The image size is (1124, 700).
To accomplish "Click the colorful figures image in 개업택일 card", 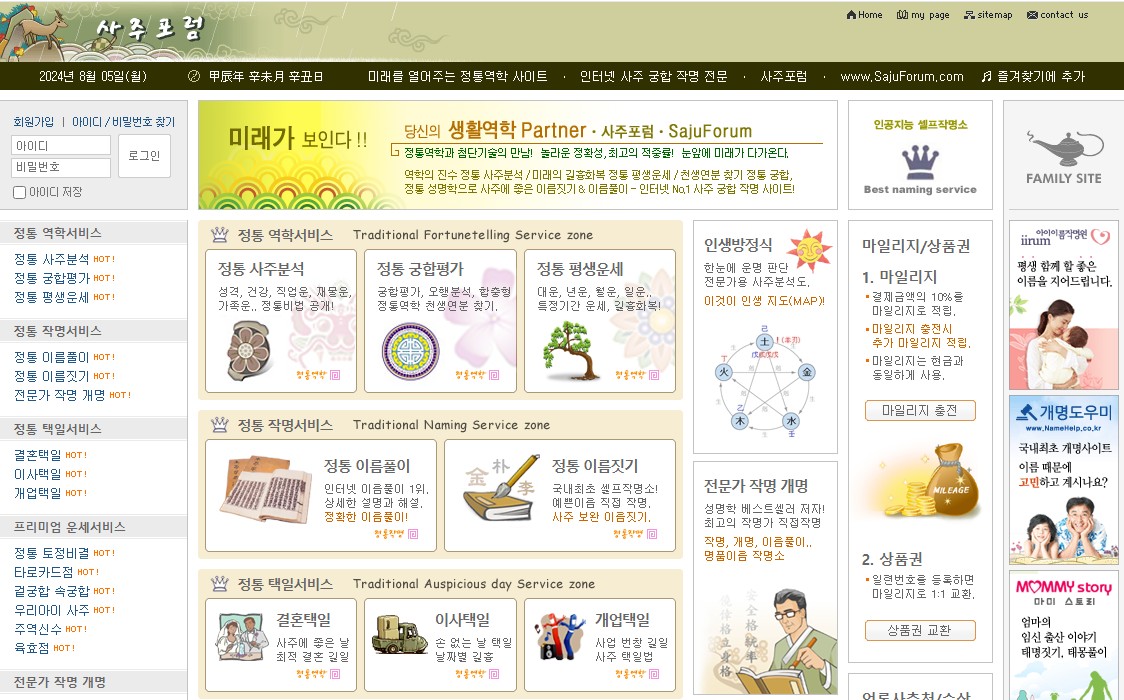I will tap(561, 636).
